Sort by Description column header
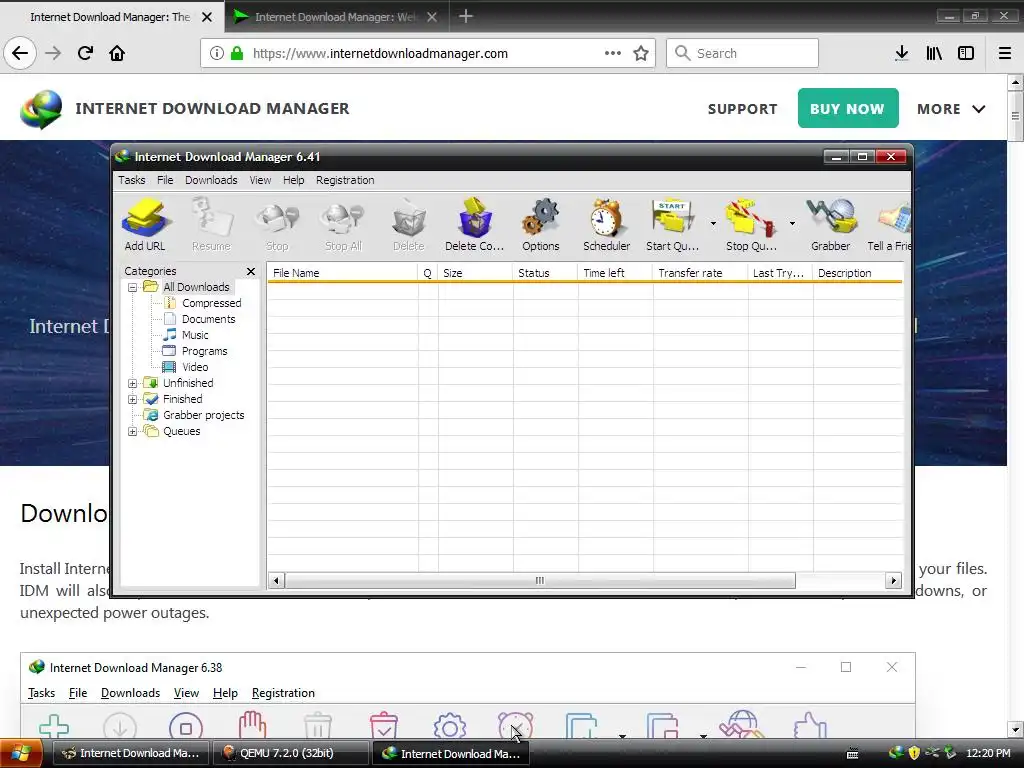1024x768 pixels. coord(857,273)
